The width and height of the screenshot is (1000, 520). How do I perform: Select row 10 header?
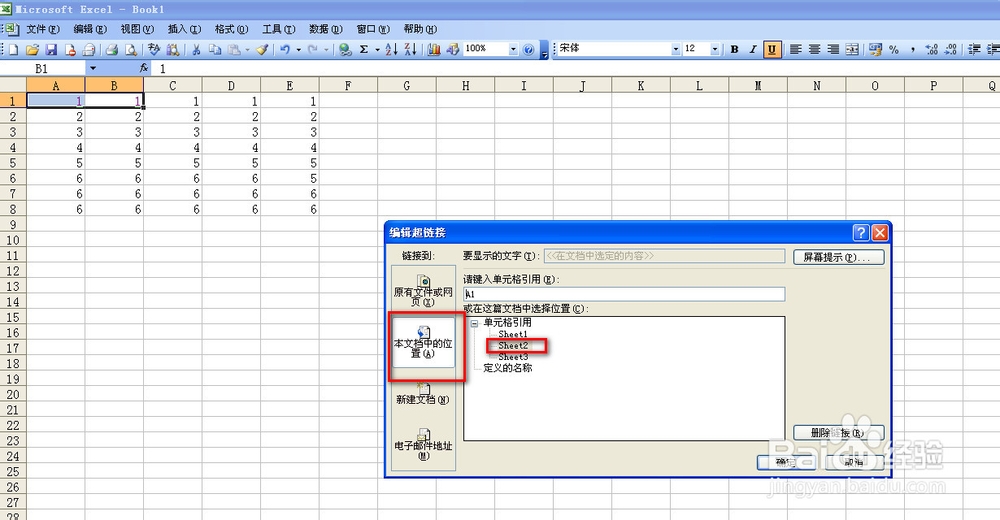coord(13,241)
